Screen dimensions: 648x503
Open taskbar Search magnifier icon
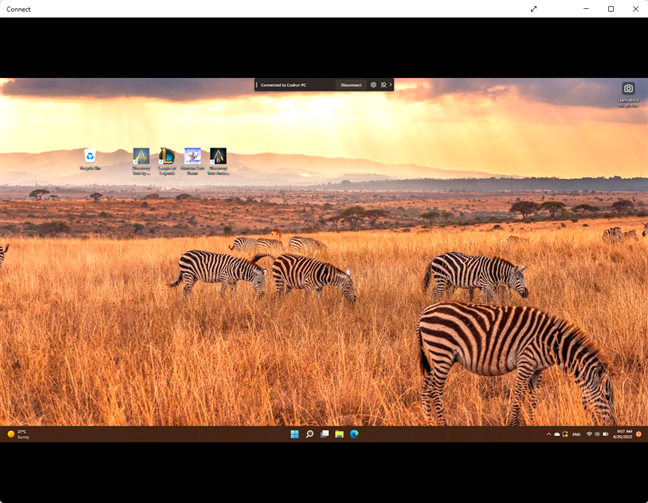pos(310,434)
